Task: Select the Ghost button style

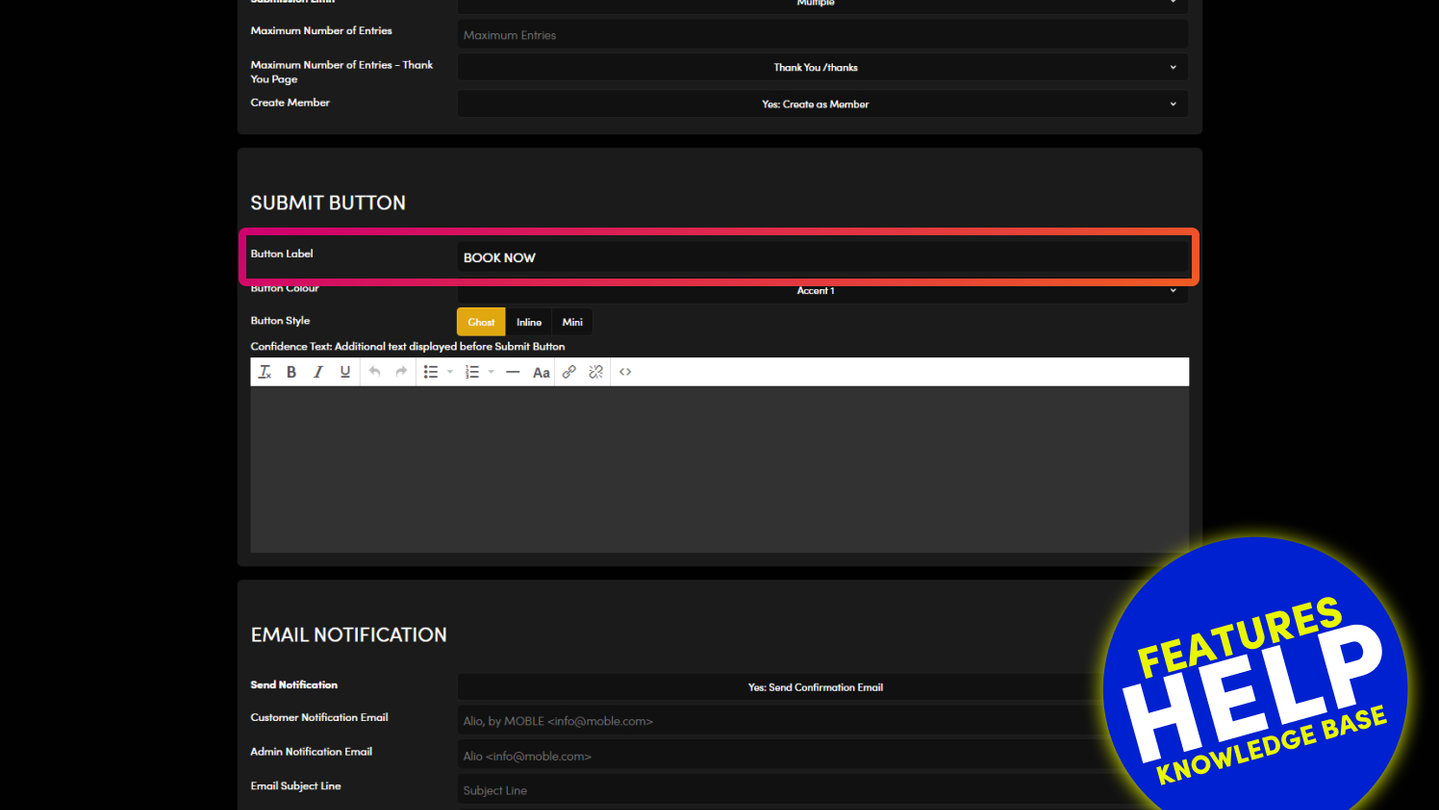Action: pos(481,322)
